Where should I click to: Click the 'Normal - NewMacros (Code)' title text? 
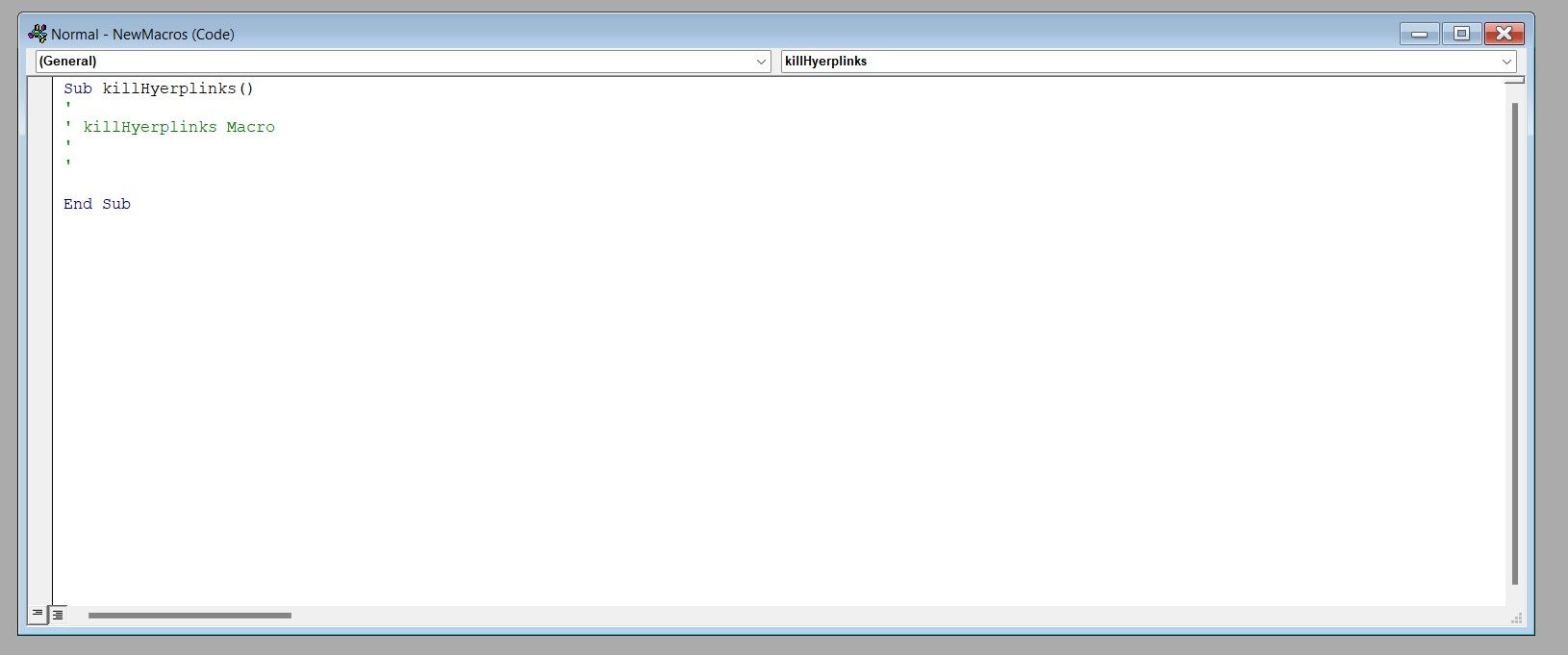click(x=142, y=35)
